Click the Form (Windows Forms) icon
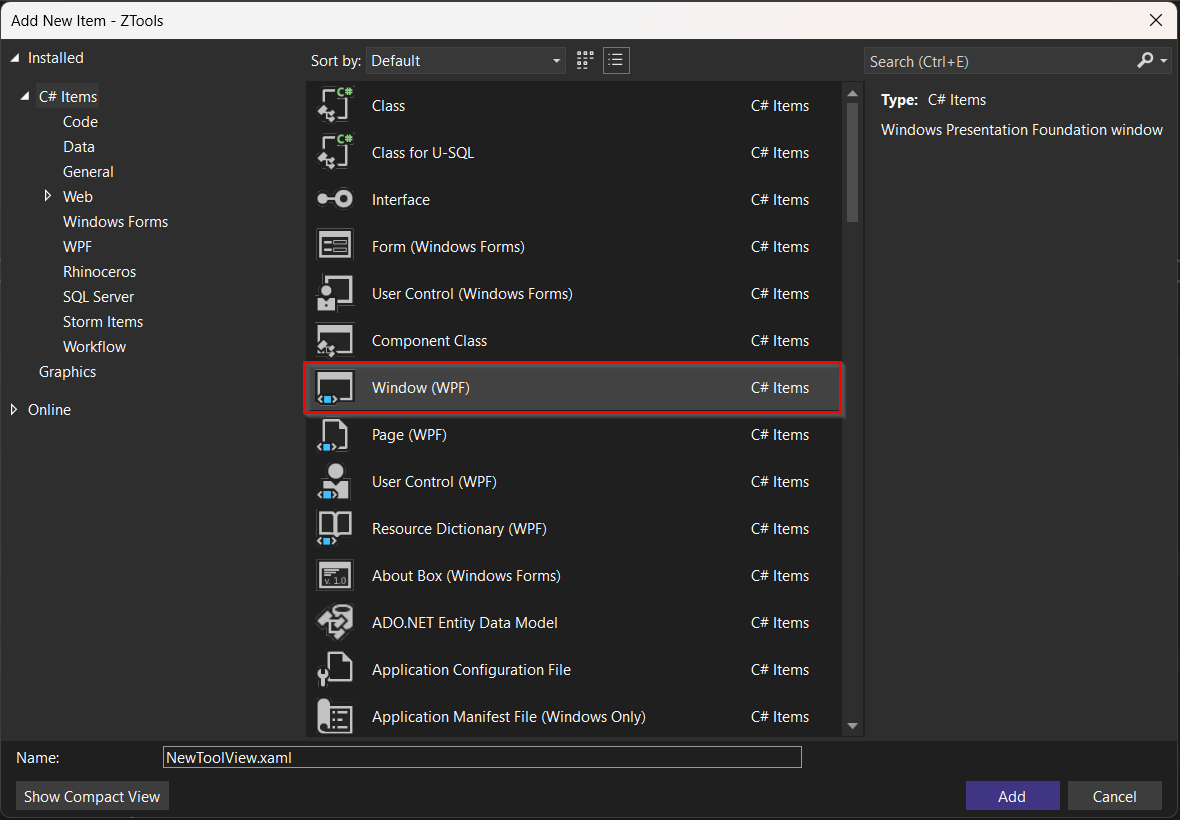Viewport: 1180px width, 820px height. pyautogui.click(x=335, y=247)
